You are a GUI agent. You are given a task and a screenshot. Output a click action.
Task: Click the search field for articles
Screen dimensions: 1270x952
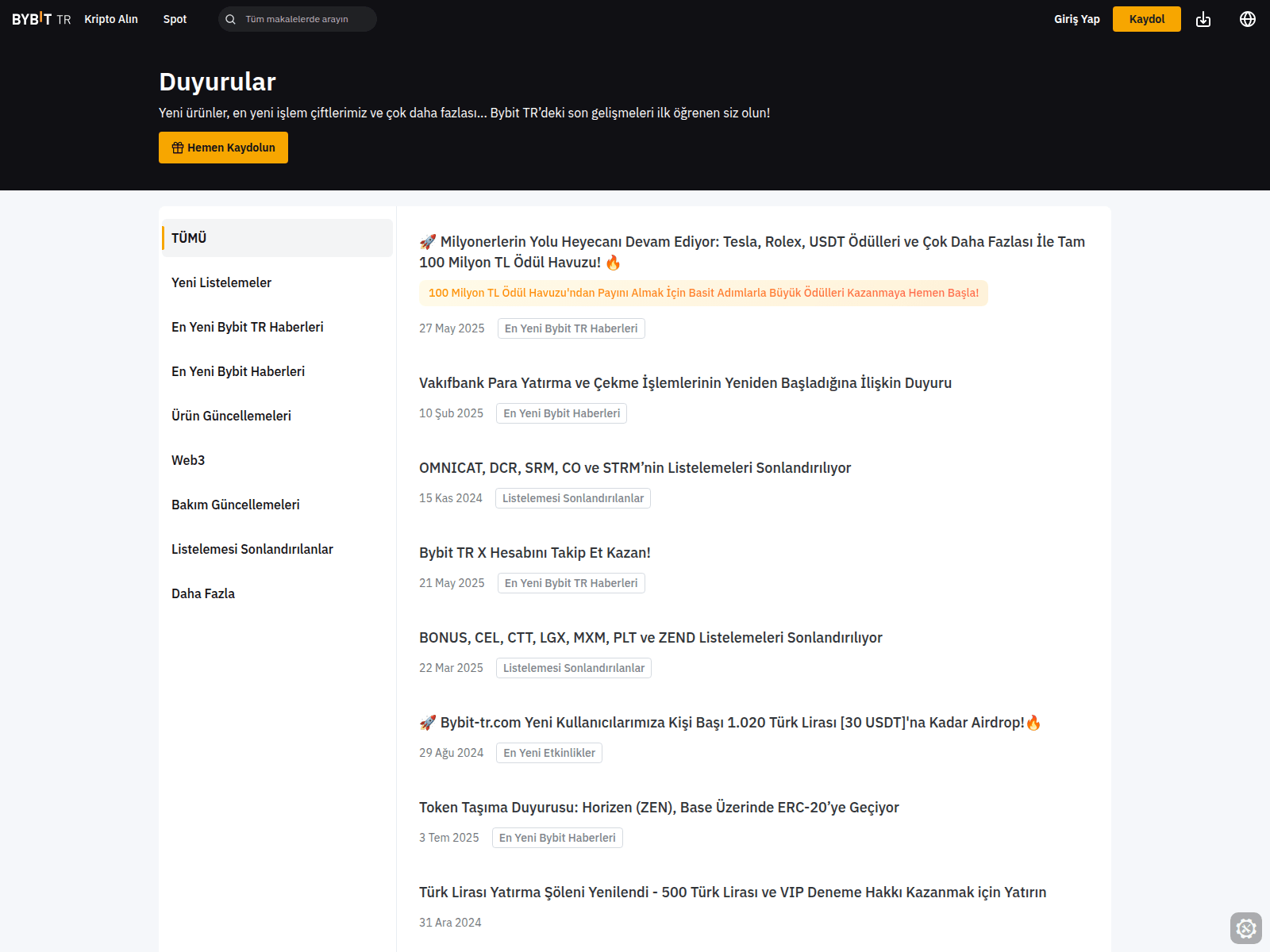click(x=298, y=19)
